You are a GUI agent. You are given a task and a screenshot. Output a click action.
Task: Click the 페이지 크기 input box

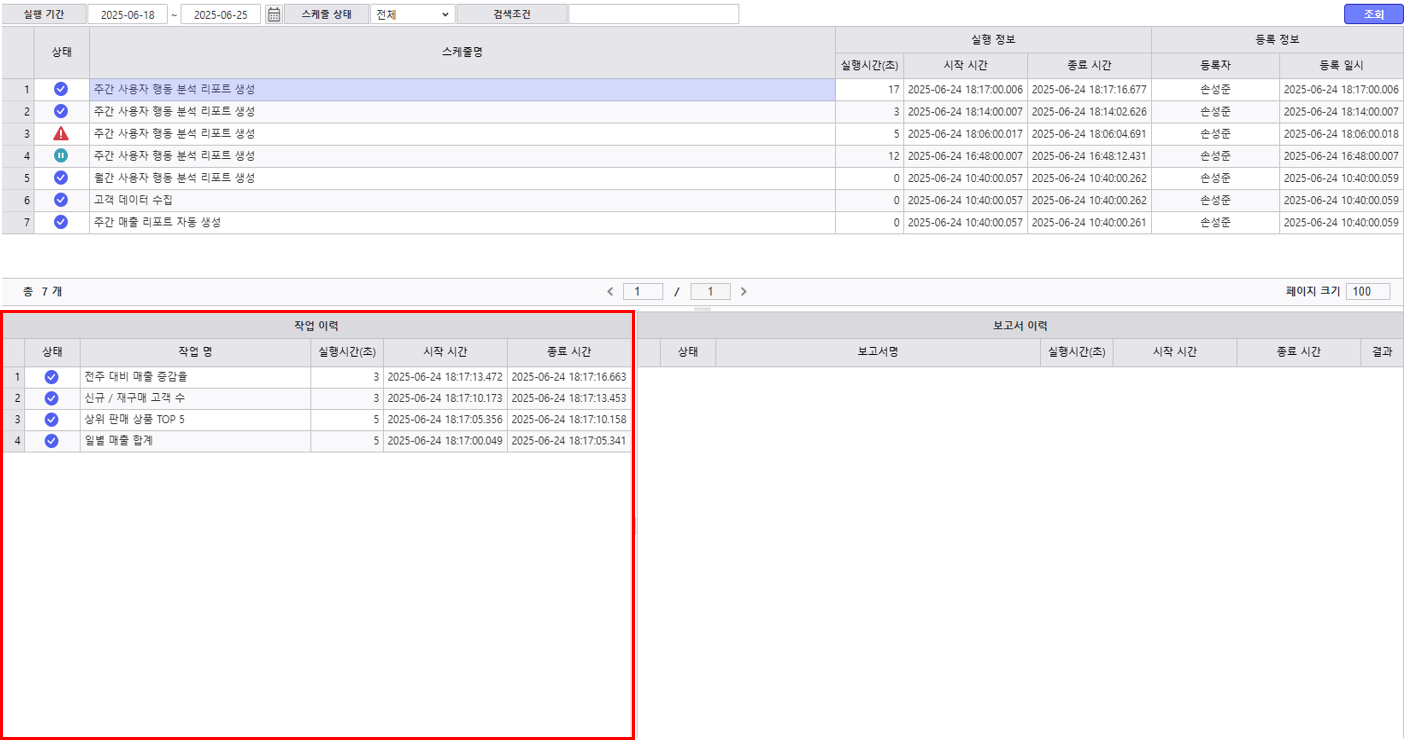[x=1367, y=292]
